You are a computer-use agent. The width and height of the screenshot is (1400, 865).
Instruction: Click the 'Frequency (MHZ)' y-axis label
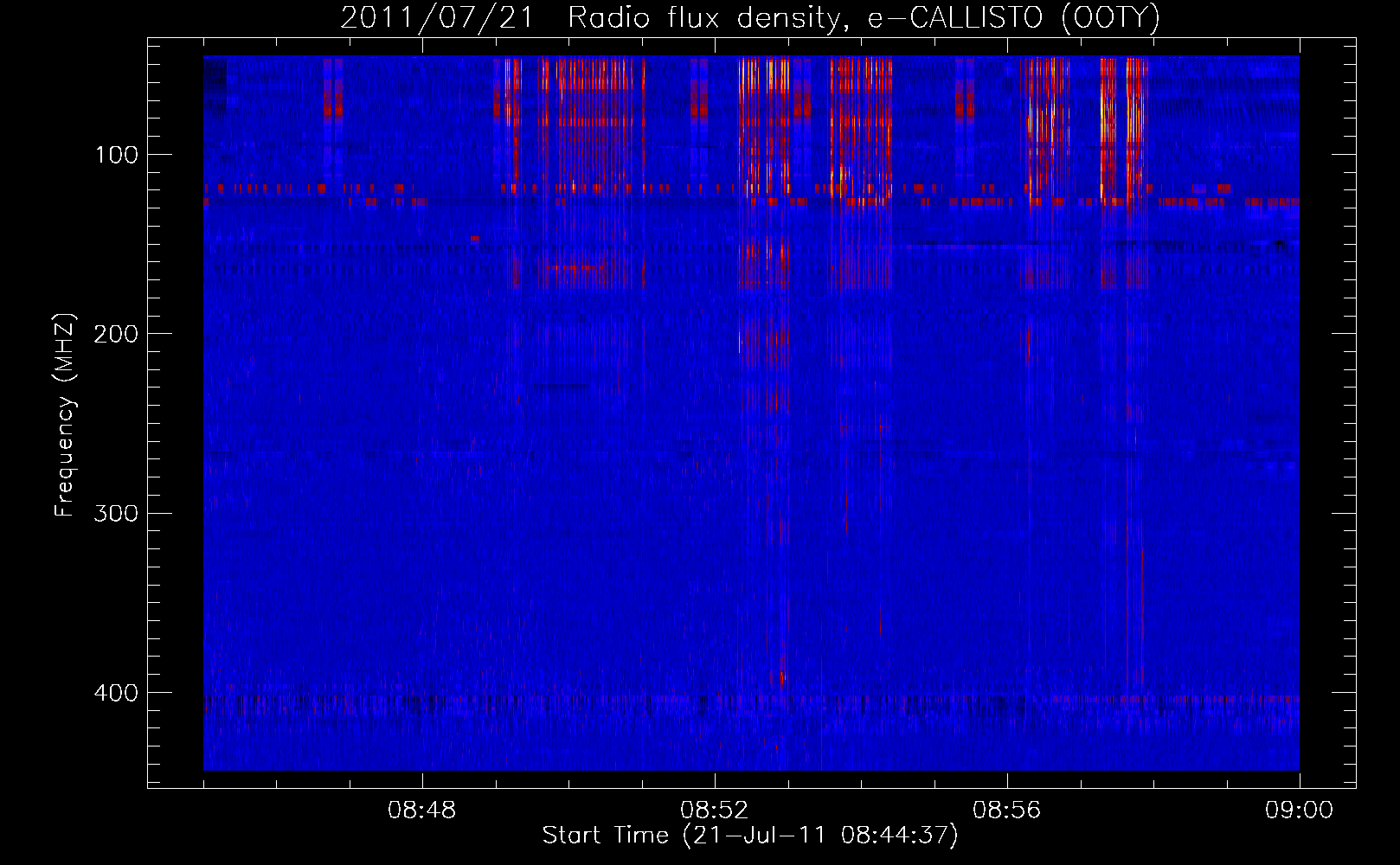65,414
